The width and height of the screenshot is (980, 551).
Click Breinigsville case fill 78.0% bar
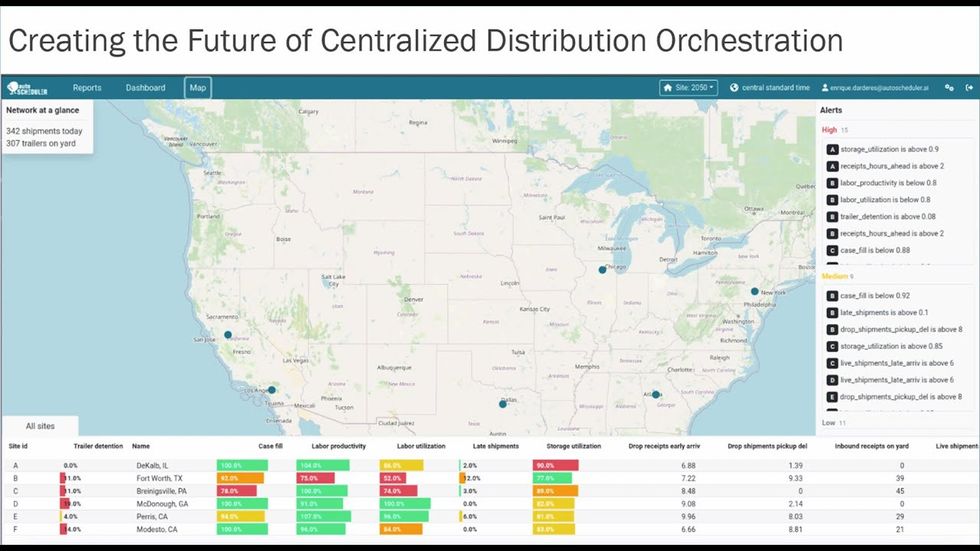237,491
